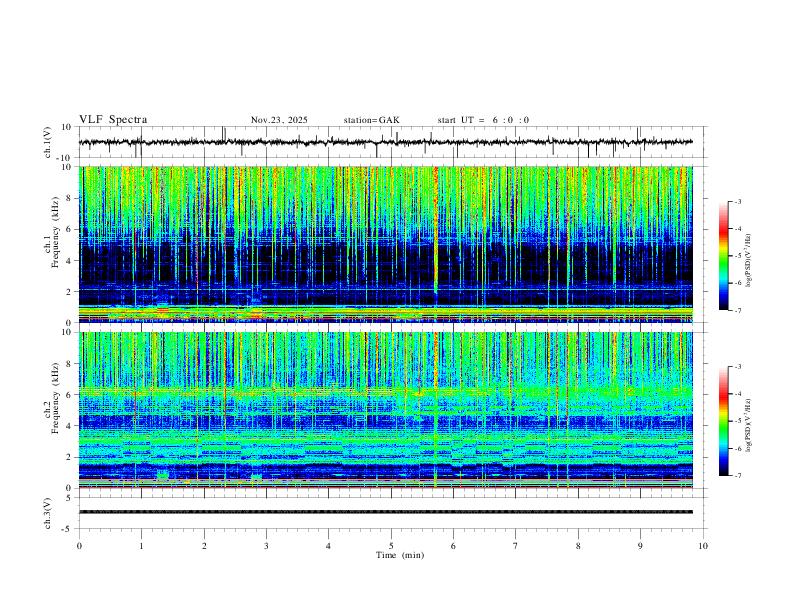Click the 'station=GAK' label

click(371, 120)
